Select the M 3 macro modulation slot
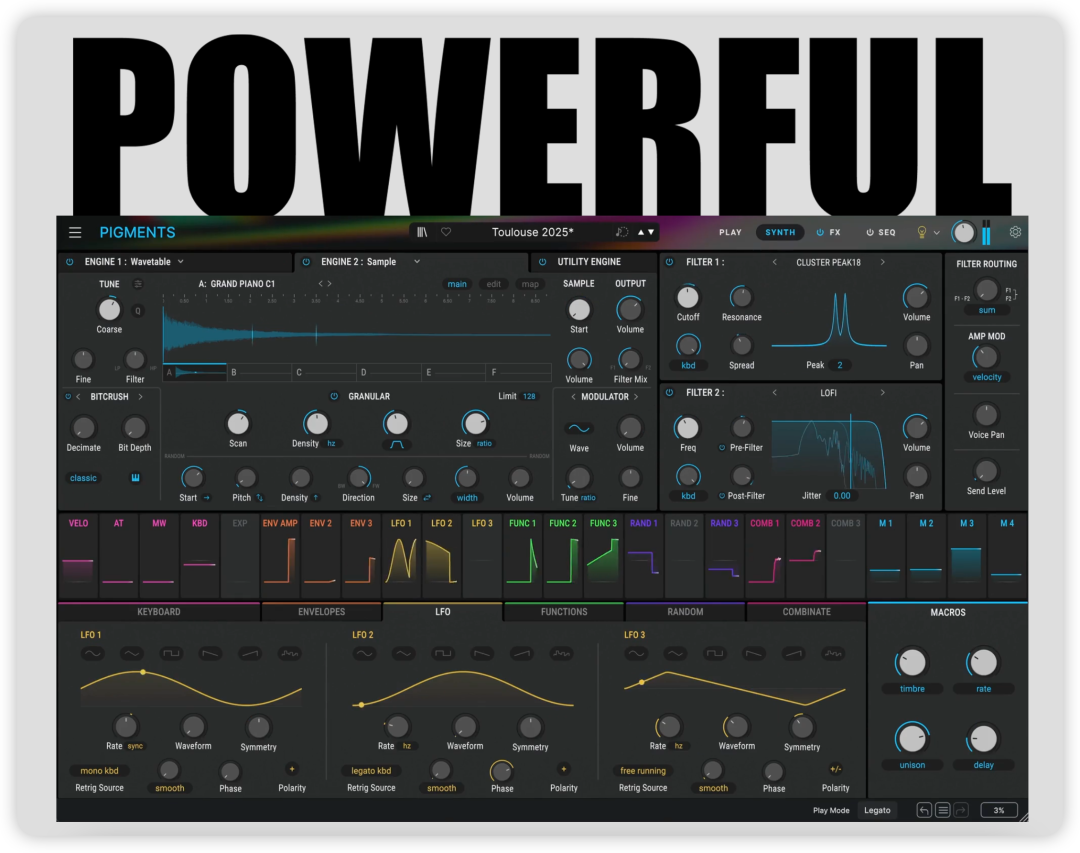 tap(966, 555)
